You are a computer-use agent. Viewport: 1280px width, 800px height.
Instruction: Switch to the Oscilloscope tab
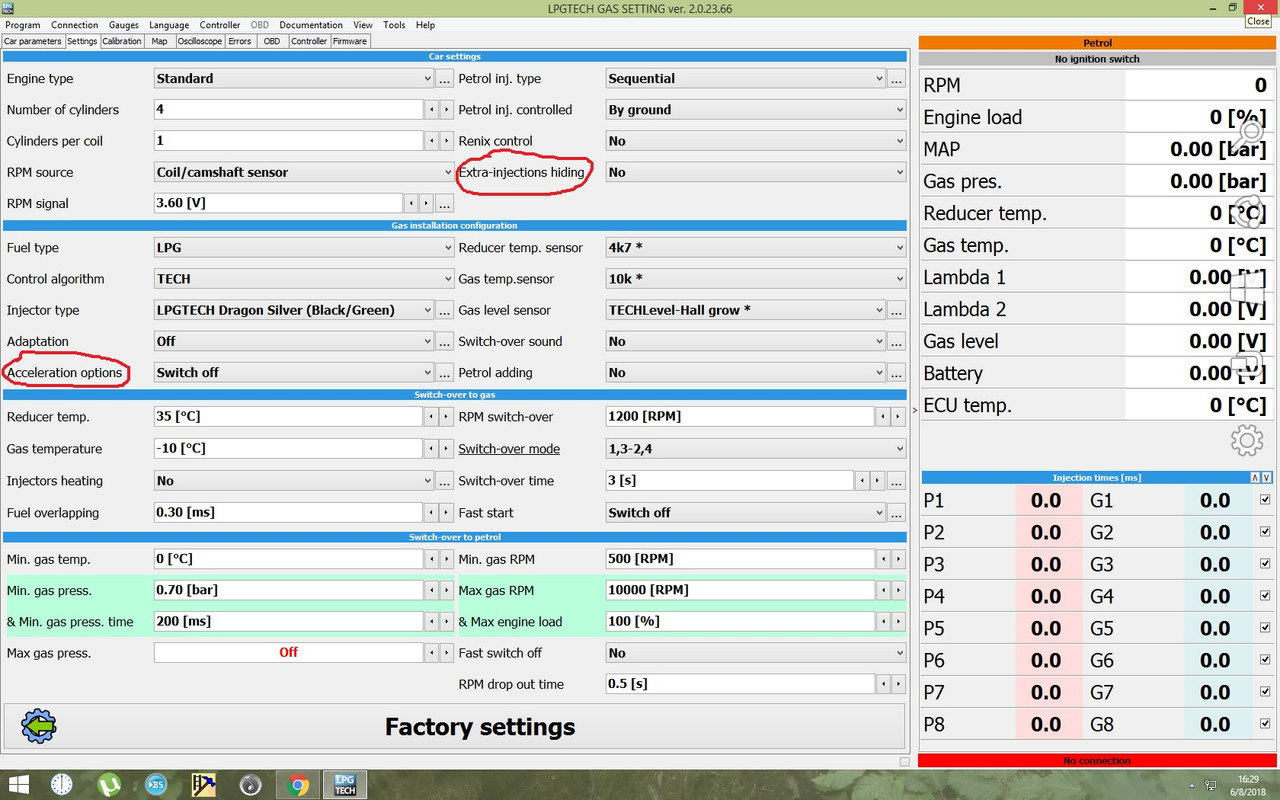click(x=200, y=41)
